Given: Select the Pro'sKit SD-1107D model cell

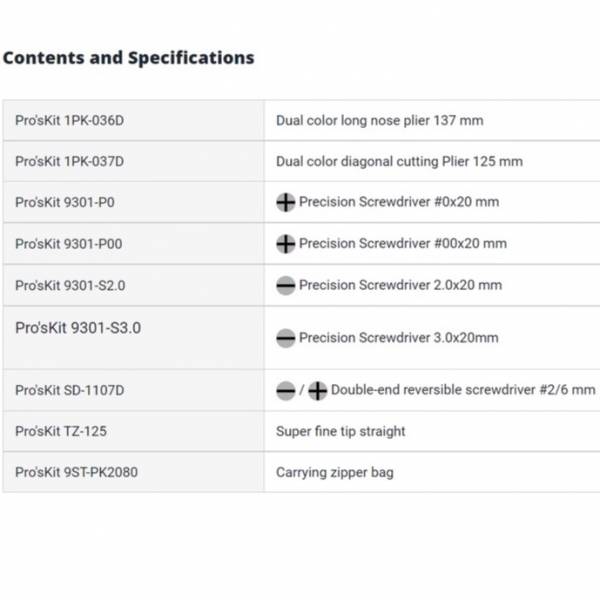Looking at the screenshot, I should pyautogui.click(x=133, y=390).
